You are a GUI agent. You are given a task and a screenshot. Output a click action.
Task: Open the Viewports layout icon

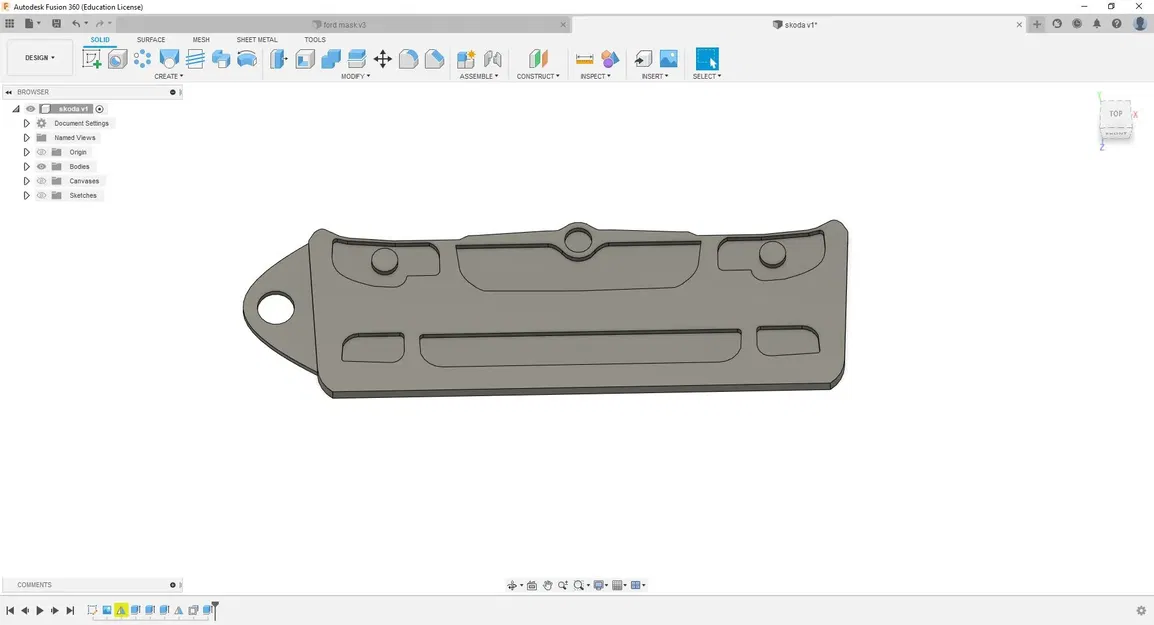point(636,585)
